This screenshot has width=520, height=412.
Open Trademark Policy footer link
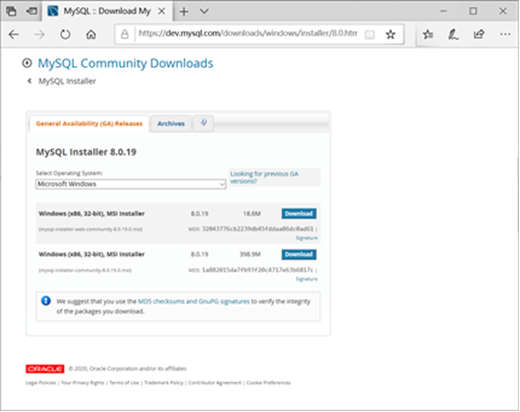click(x=164, y=383)
